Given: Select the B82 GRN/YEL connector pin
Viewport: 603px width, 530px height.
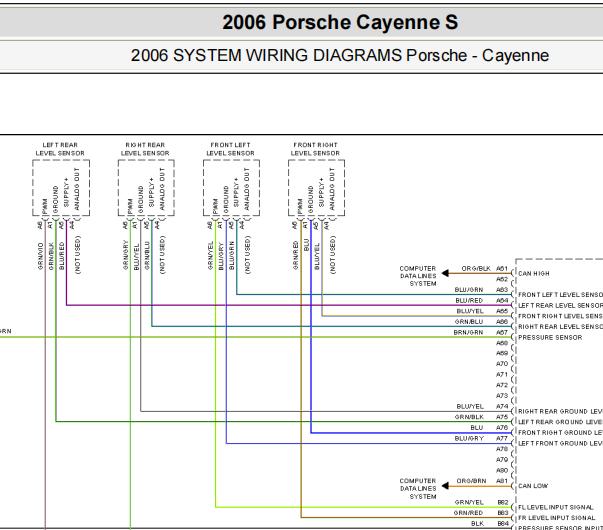Looking at the screenshot, I should (503, 502).
